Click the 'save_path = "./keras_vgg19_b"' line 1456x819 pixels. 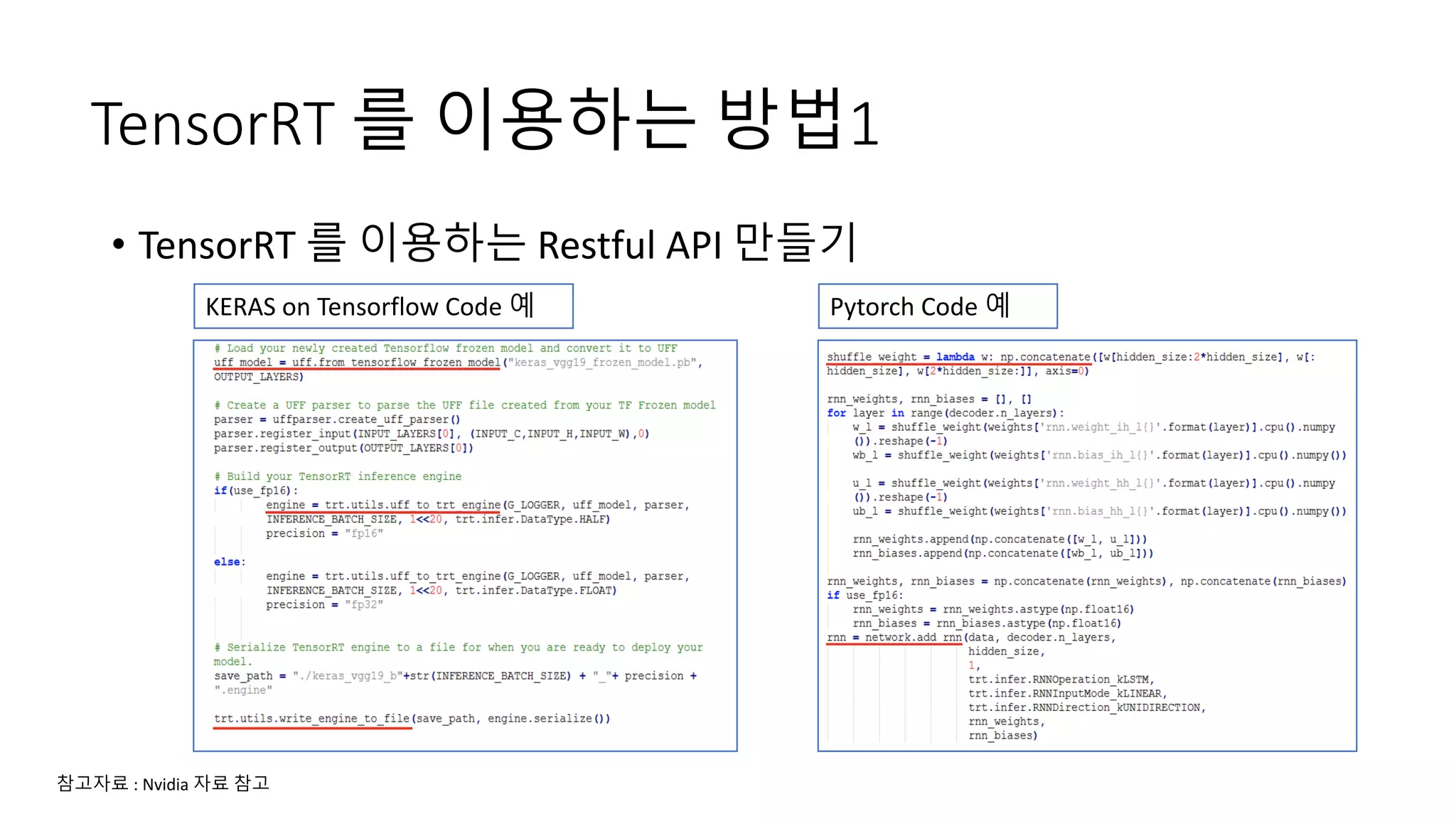point(456,675)
